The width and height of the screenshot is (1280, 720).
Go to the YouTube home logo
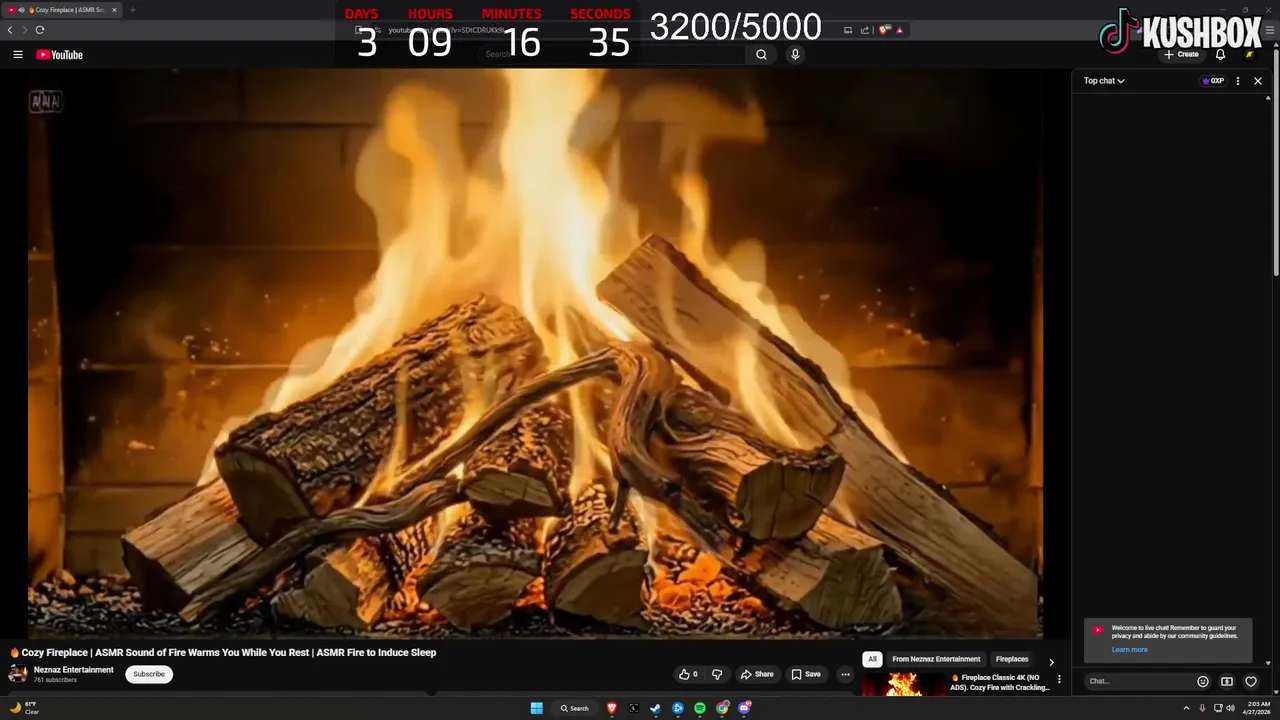[x=59, y=55]
